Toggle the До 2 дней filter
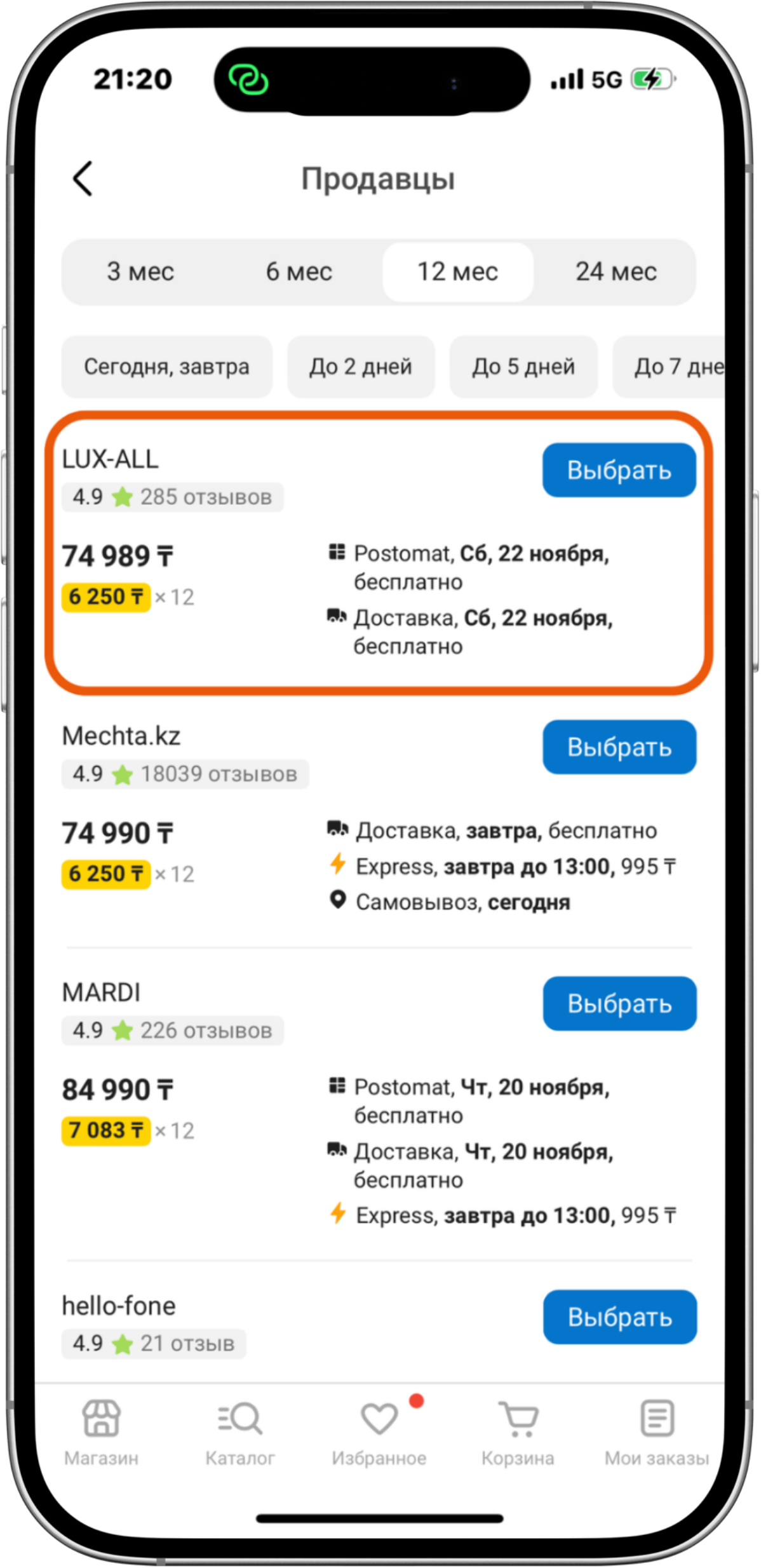The image size is (761, 1568). point(360,367)
